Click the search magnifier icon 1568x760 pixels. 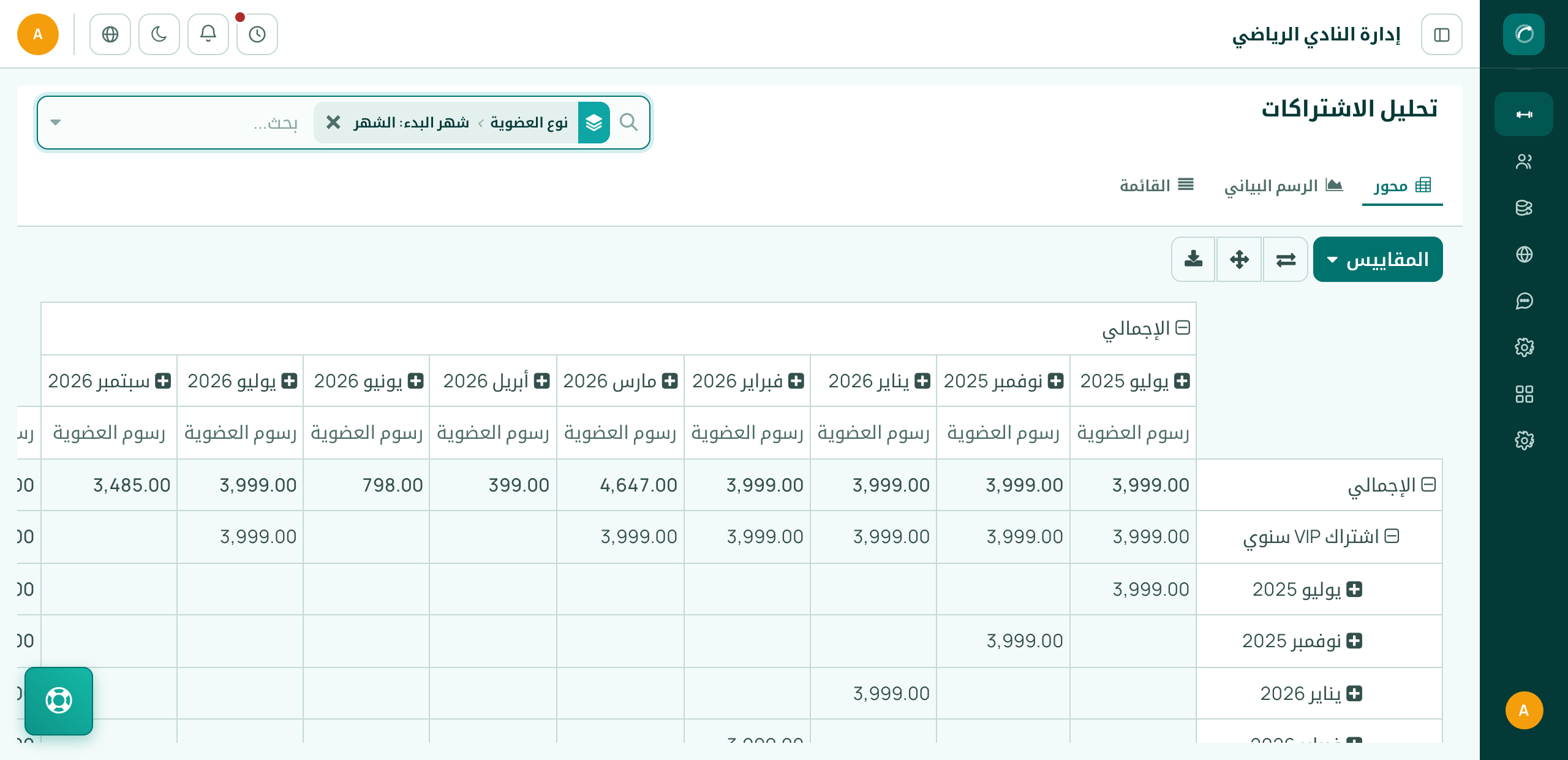(629, 123)
